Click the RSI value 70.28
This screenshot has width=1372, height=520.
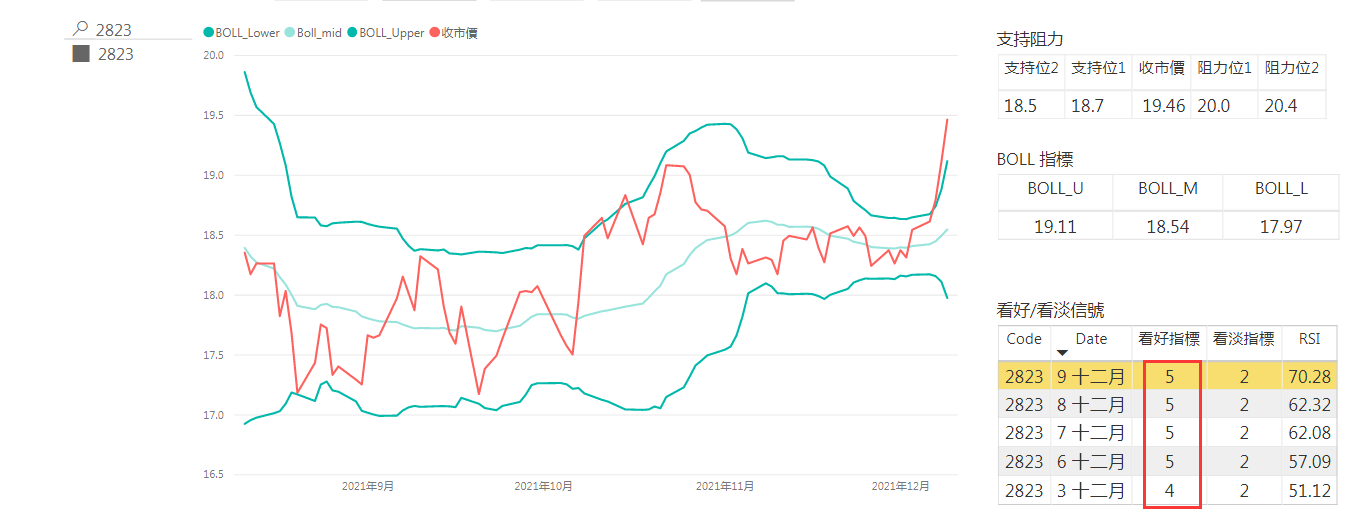click(x=1309, y=376)
